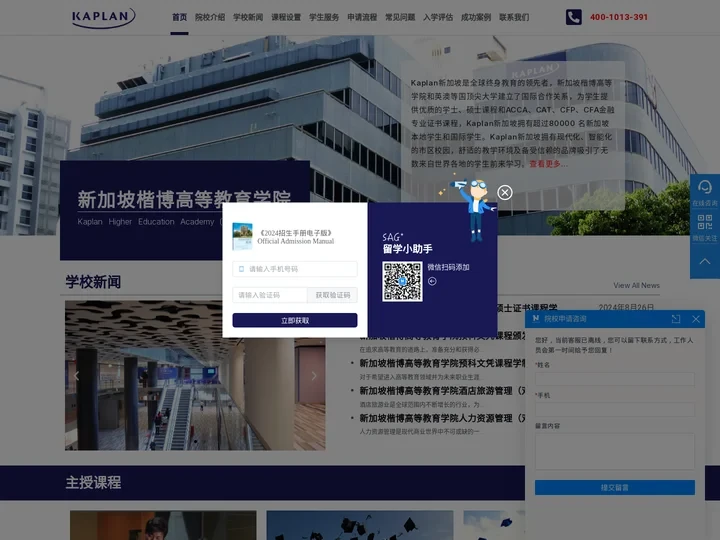The height and width of the screenshot is (540, 720).
Task: Open the View All News link
Action: coord(636,286)
